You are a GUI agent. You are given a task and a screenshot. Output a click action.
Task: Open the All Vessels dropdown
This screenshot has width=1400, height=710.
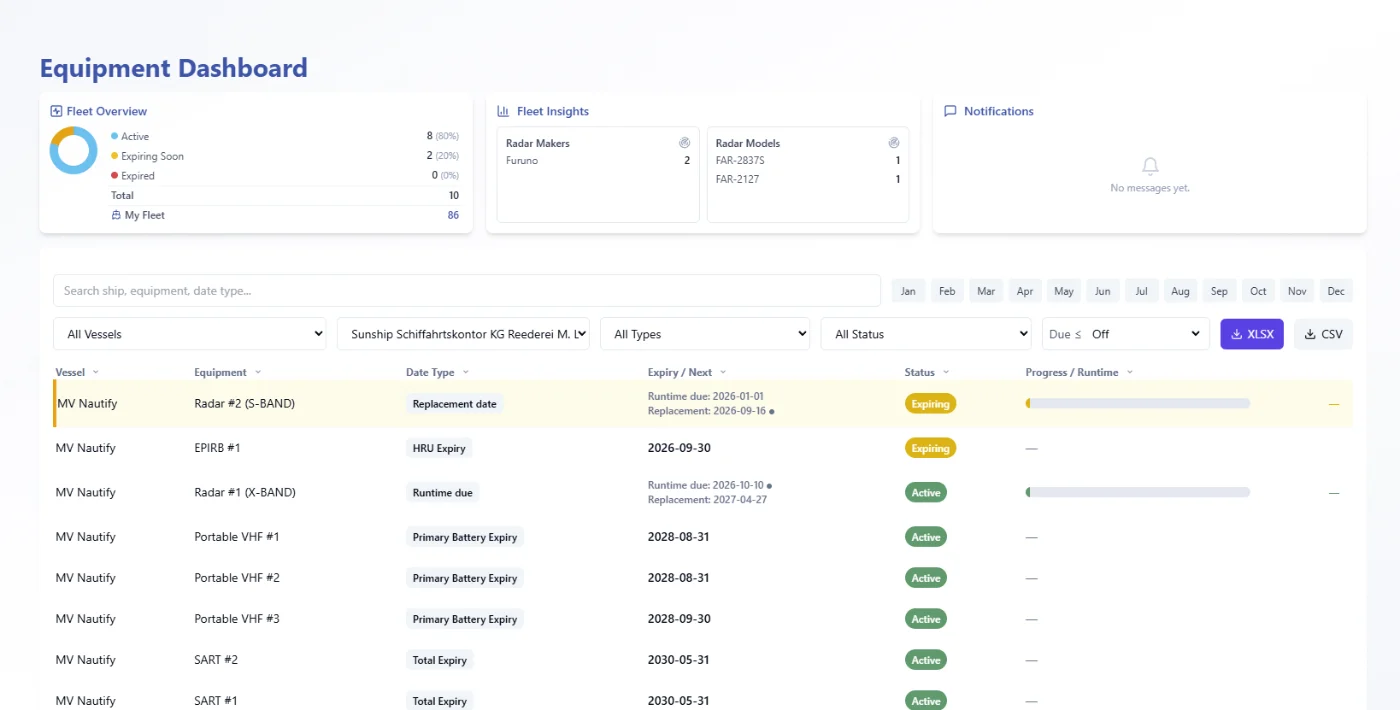(190, 334)
